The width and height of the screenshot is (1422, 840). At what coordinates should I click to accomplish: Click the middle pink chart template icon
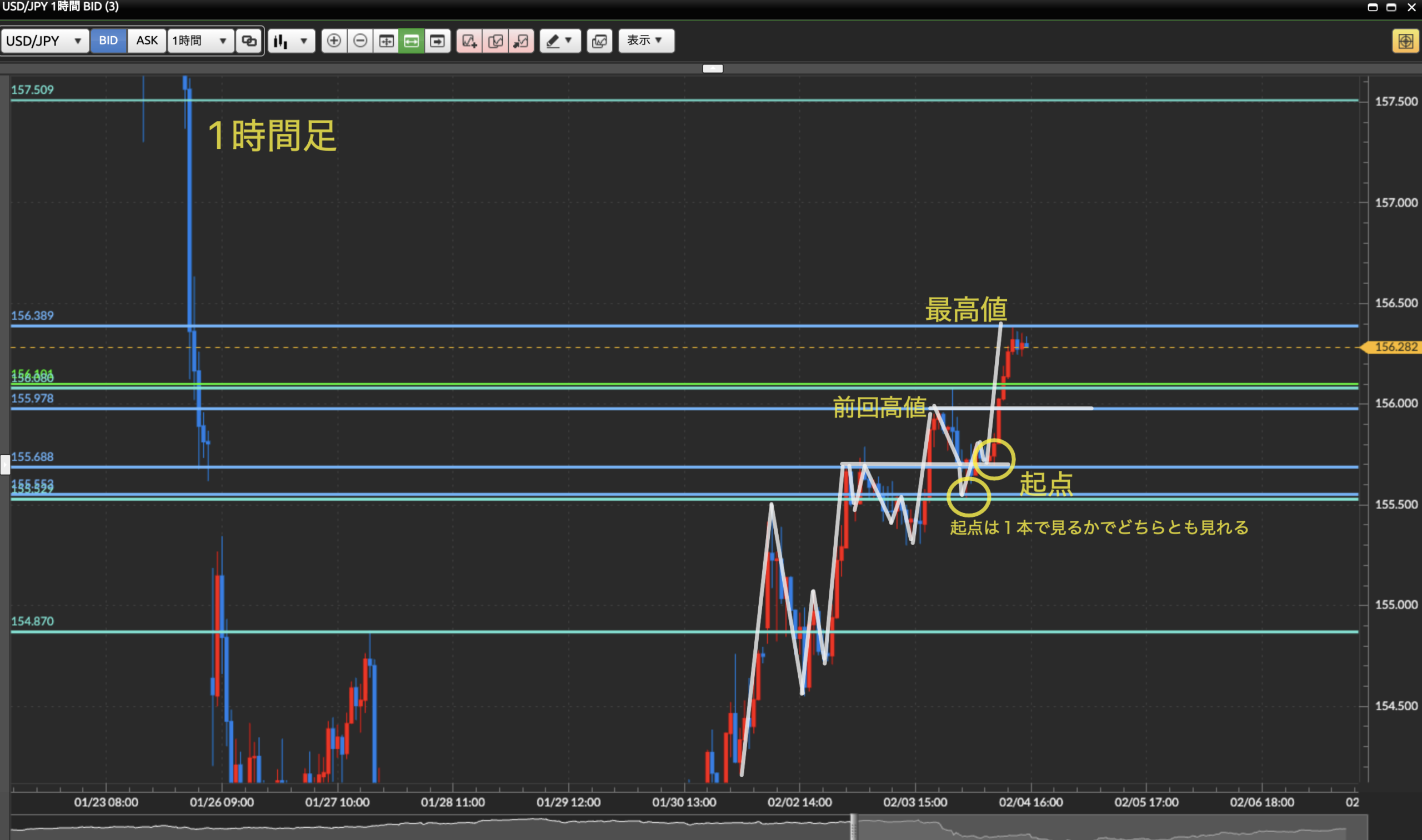coord(495,41)
